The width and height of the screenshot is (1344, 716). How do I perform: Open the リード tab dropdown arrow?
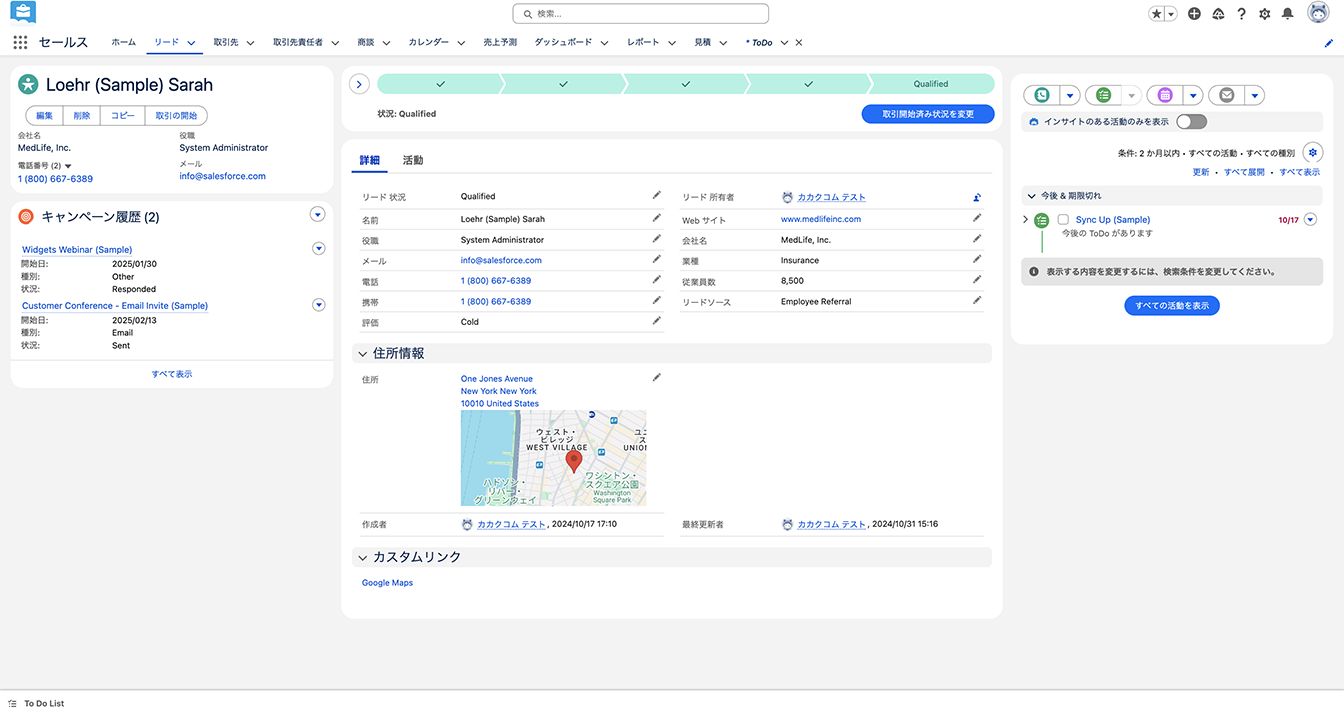tap(191, 43)
